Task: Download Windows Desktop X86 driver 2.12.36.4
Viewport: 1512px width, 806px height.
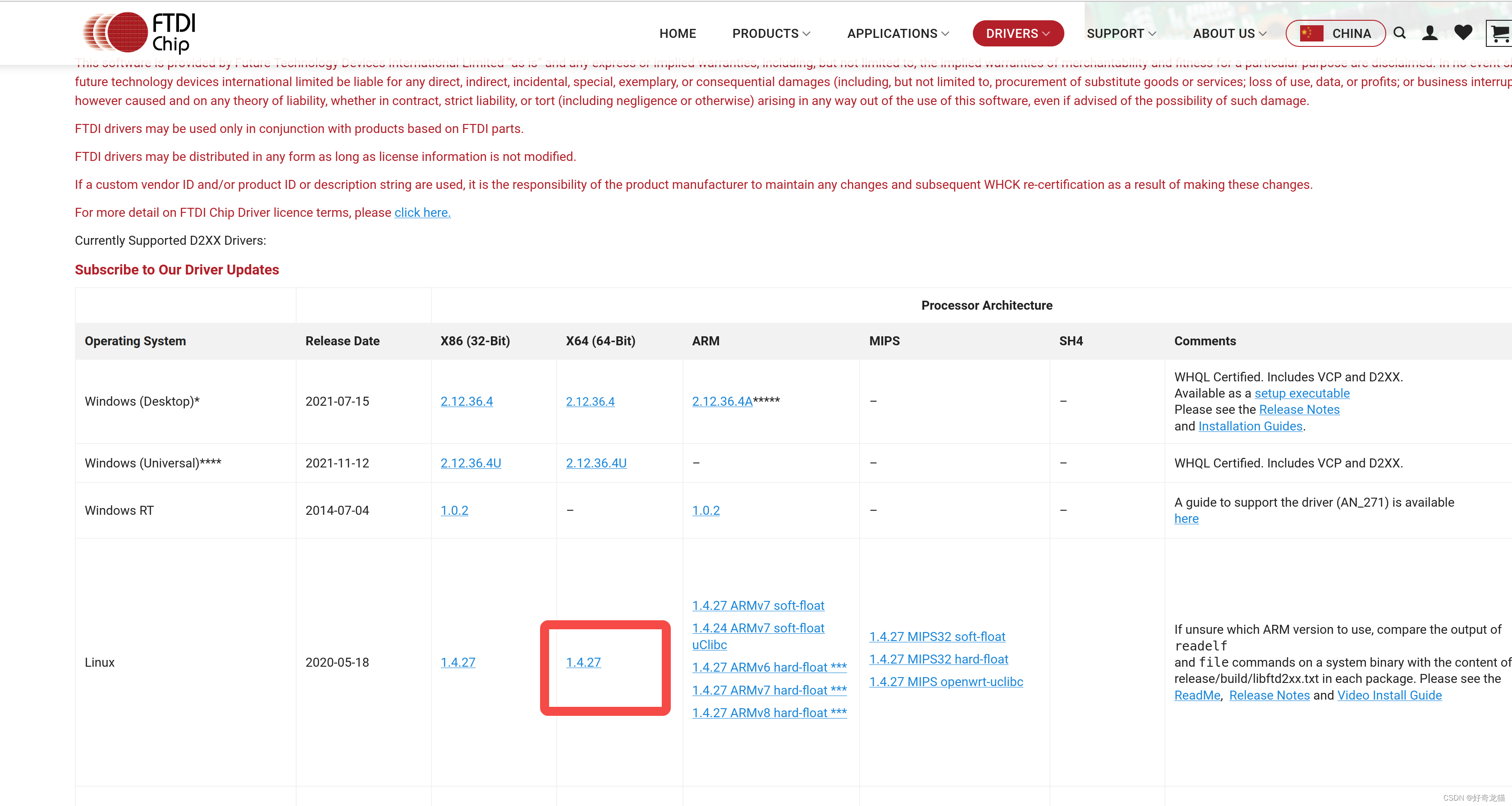Action: coord(467,402)
